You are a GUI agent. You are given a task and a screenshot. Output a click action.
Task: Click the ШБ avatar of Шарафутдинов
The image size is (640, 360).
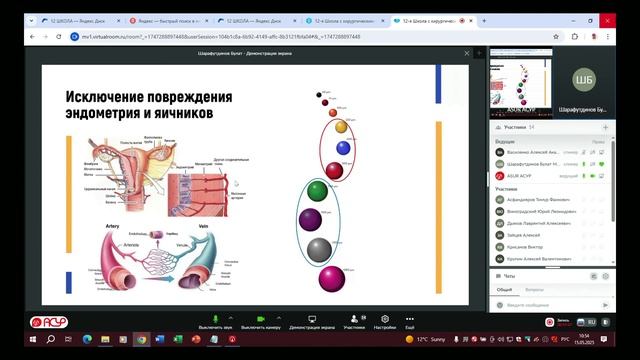coord(584,80)
